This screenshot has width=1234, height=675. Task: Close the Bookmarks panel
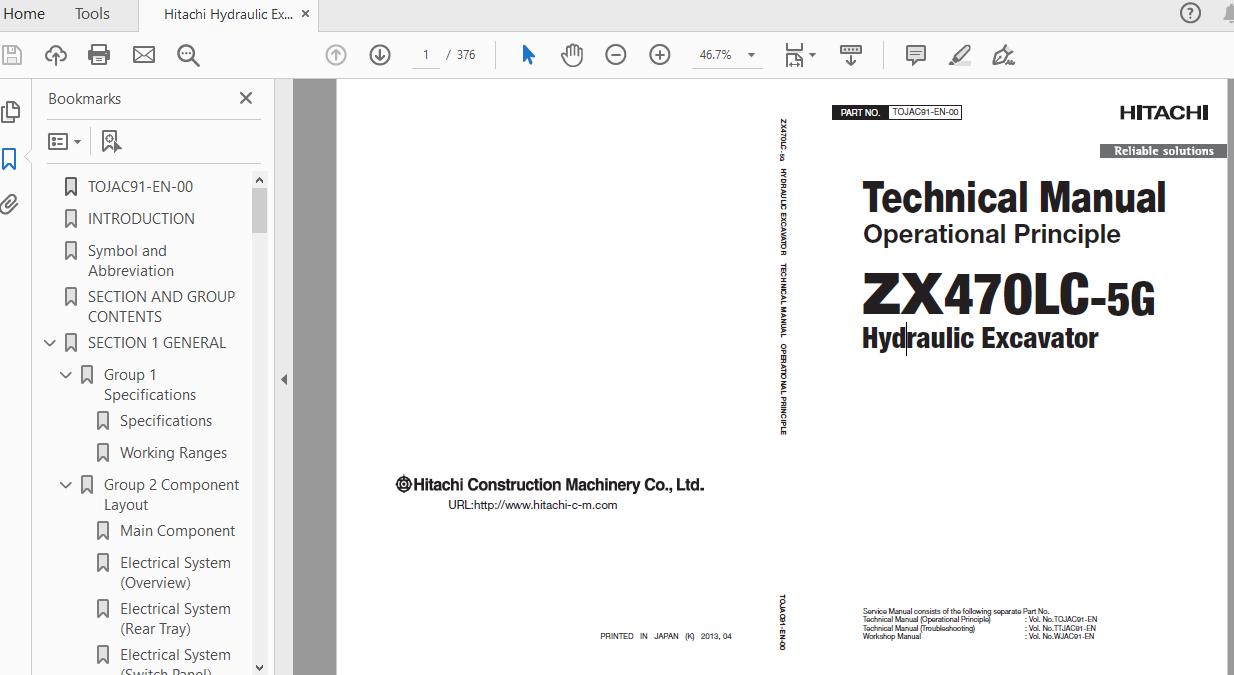[246, 98]
